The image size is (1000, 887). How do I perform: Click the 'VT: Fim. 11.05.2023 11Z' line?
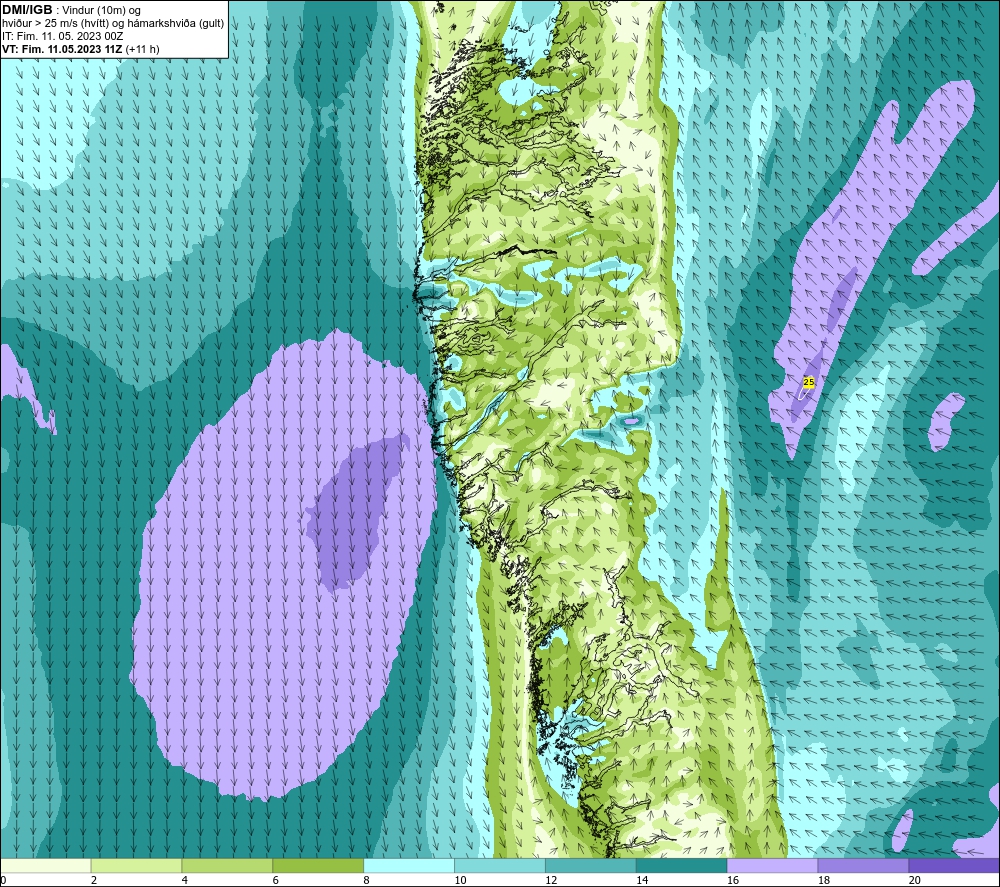point(62,48)
